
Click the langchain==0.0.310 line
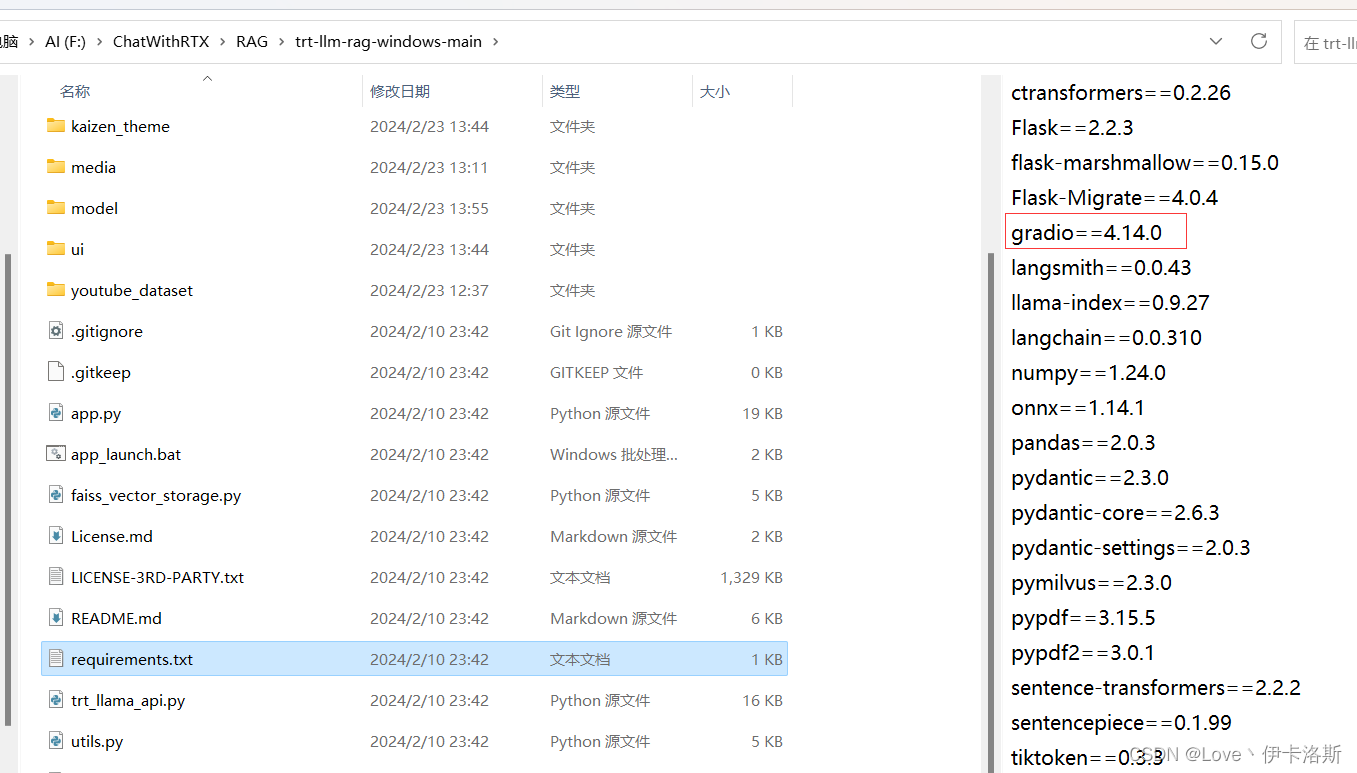coord(1107,338)
